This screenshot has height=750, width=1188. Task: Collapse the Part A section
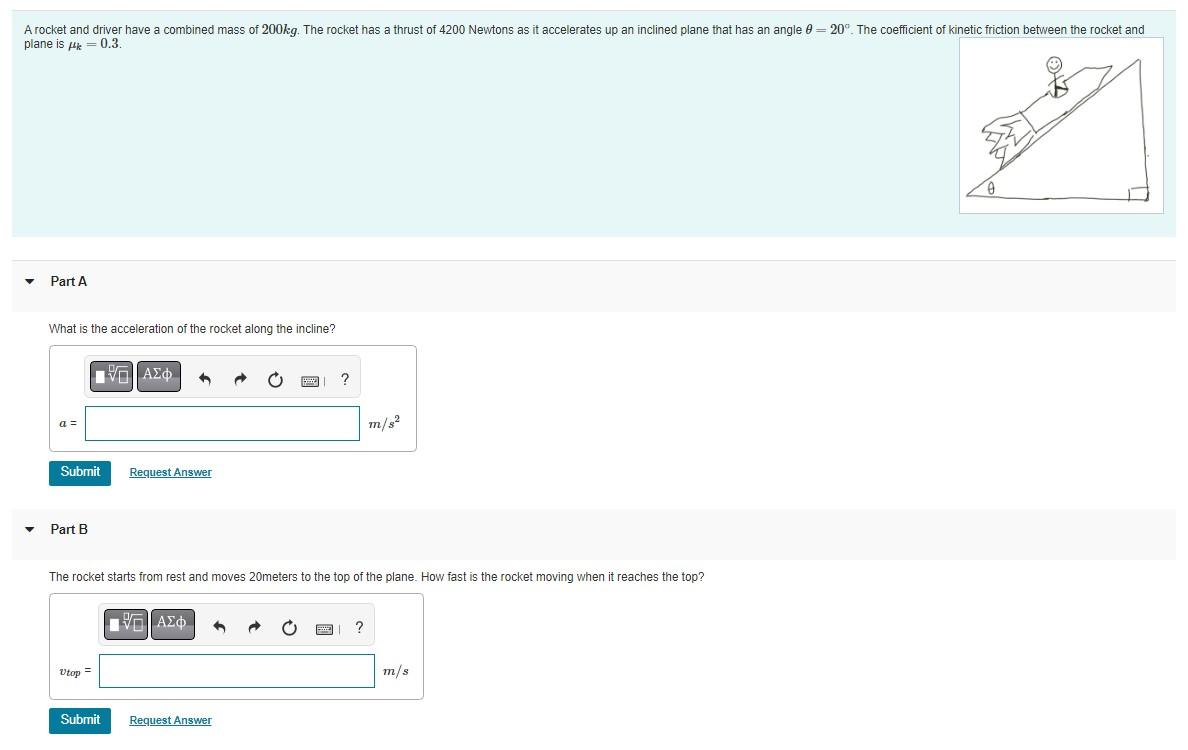30,281
